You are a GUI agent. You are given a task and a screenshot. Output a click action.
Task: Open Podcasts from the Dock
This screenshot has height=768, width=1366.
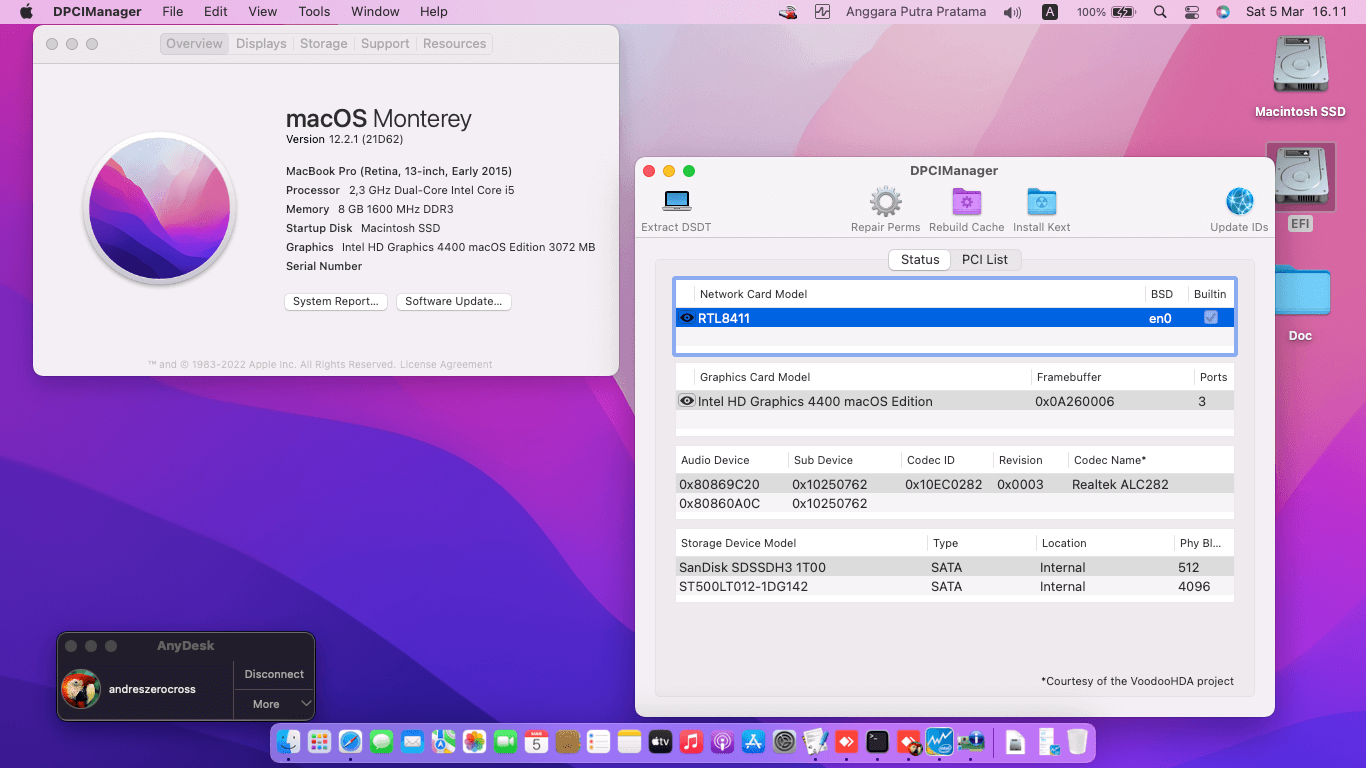tap(722, 742)
